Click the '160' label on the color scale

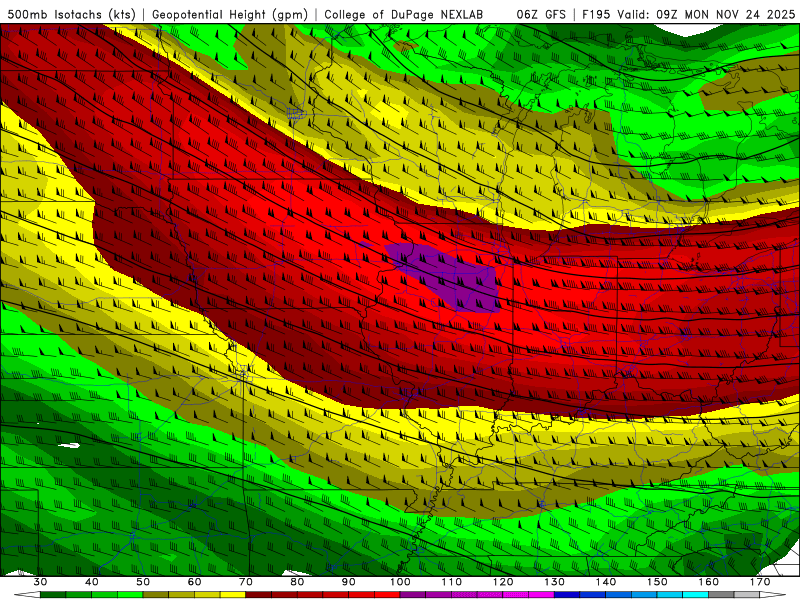(709, 582)
